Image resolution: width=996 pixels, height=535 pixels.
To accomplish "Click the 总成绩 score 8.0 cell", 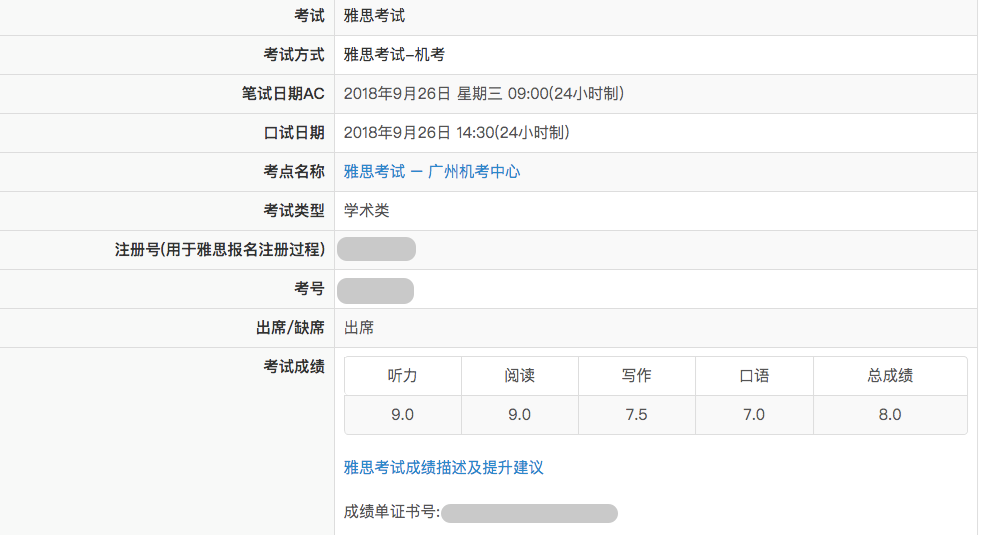I will [890, 415].
